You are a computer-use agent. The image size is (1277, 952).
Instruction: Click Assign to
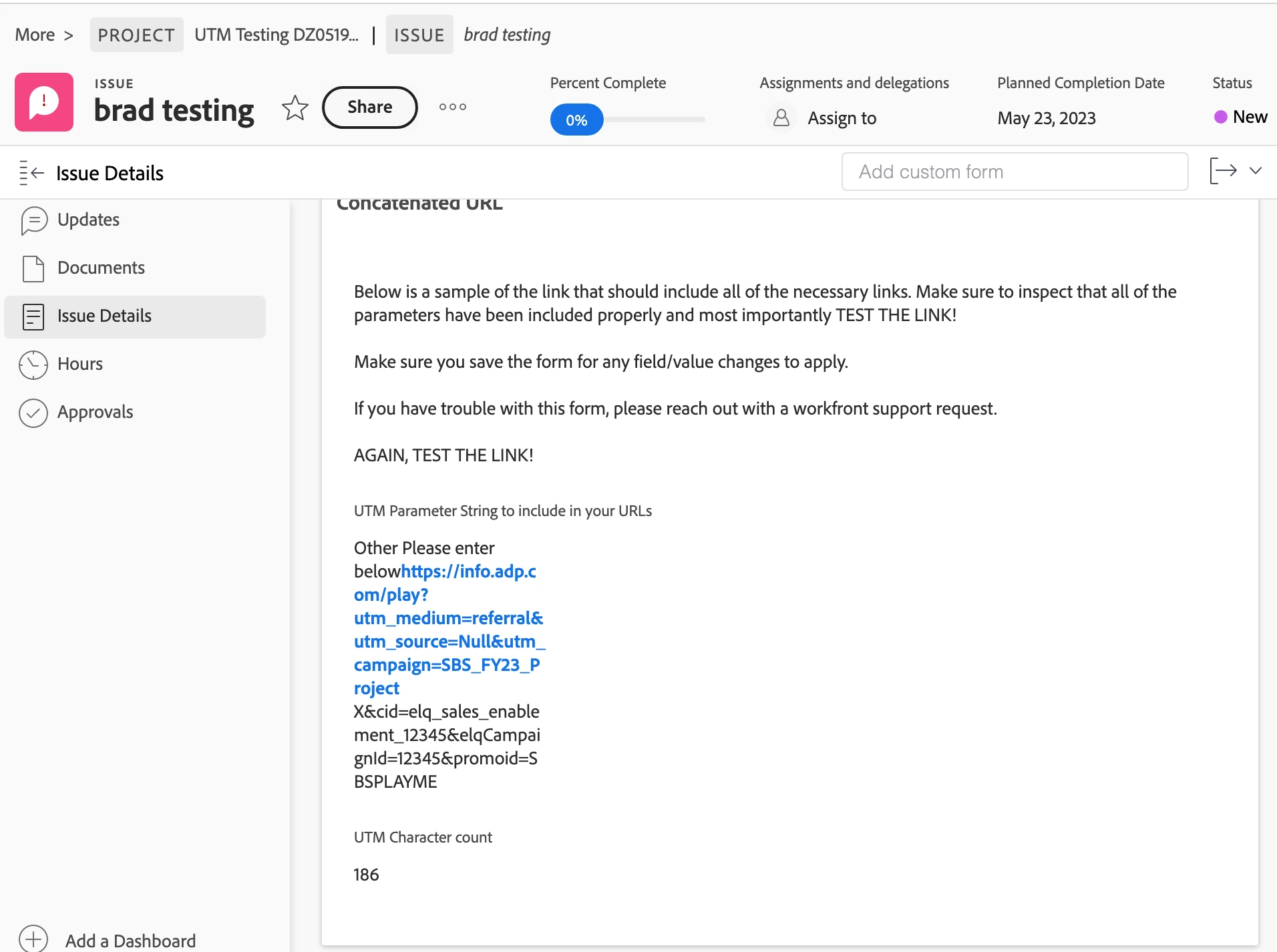coord(842,118)
